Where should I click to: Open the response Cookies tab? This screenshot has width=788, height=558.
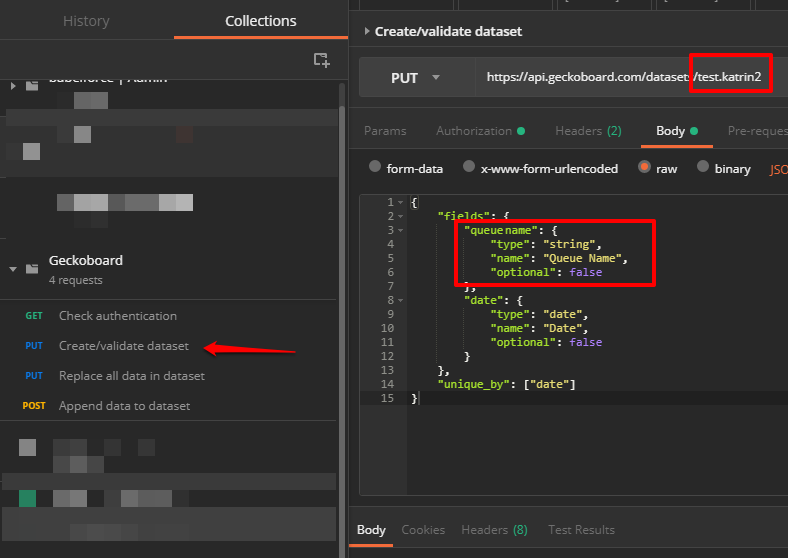click(x=423, y=530)
